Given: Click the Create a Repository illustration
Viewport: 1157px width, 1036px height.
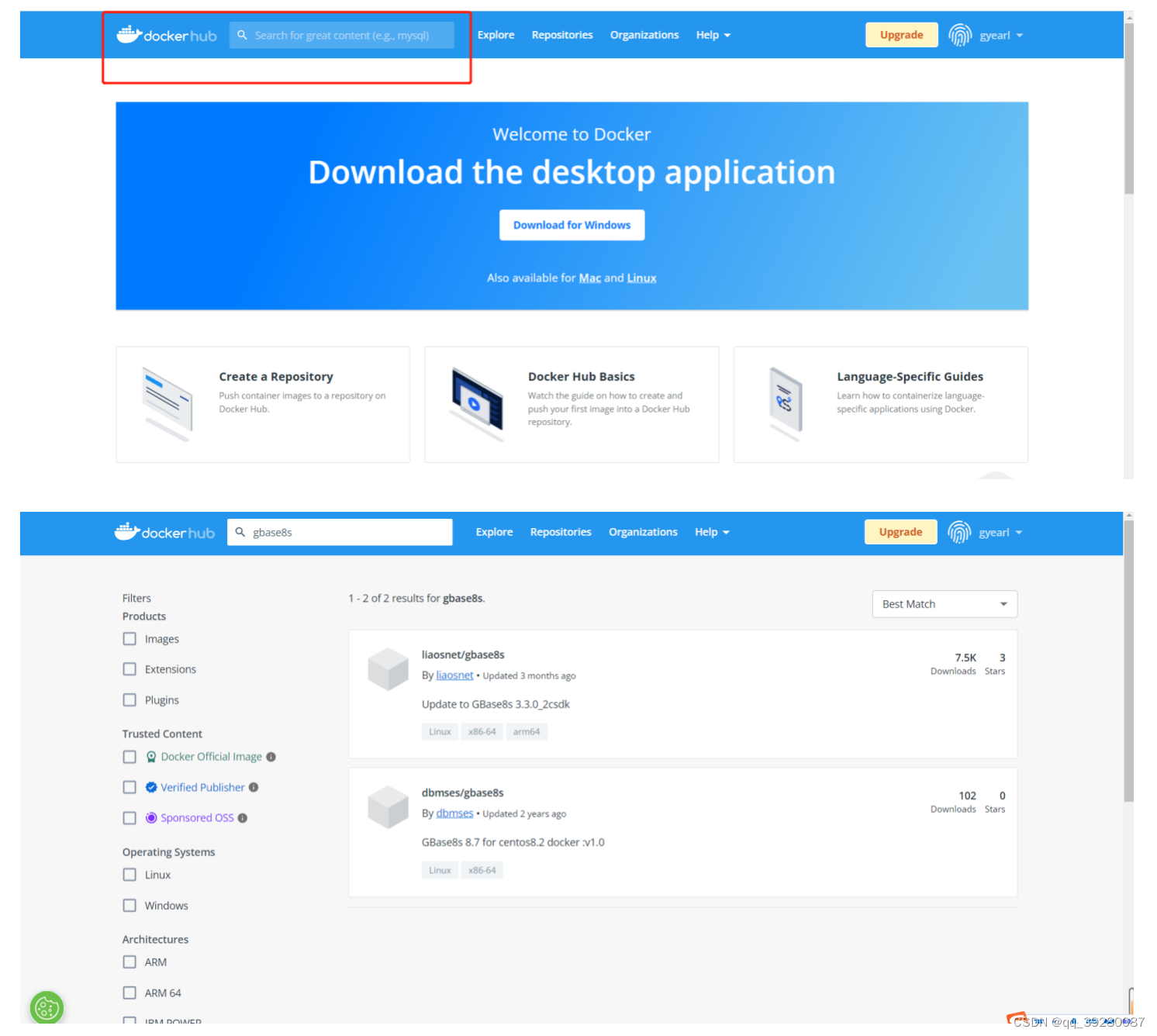Looking at the screenshot, I should coord(168,404).
